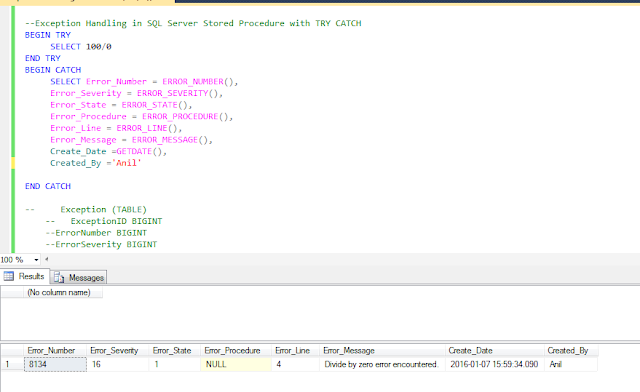Click the Results tab grid icon
The height and width of the screenshot is (392, 640).
[x=9, y=276]
